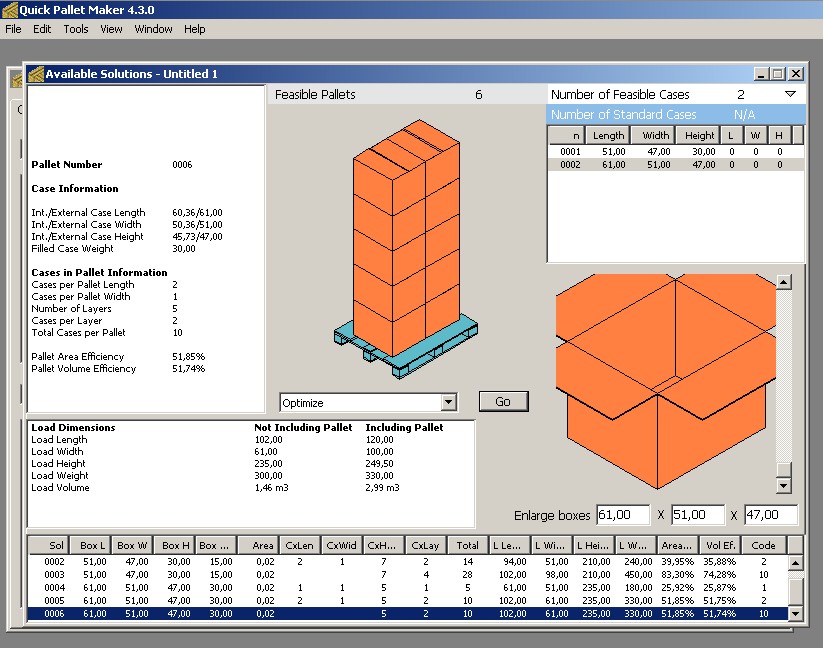Click Load Volume value 2,99 m3

click(x=383, y=487)
